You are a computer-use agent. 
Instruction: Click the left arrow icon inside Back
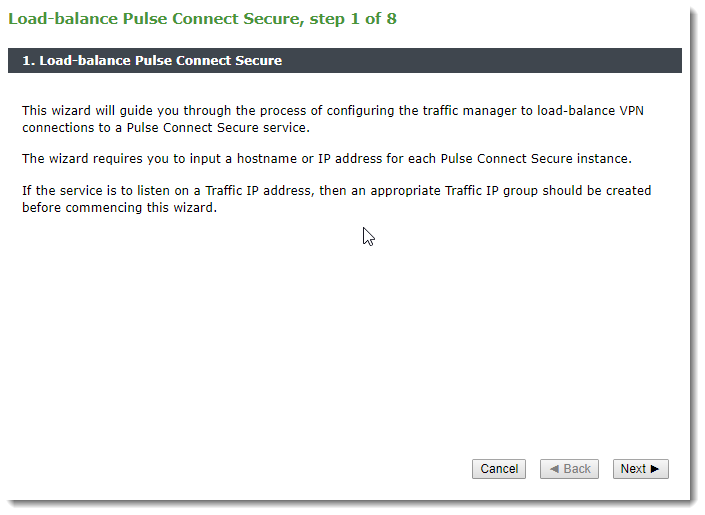[x=554, y=469]
